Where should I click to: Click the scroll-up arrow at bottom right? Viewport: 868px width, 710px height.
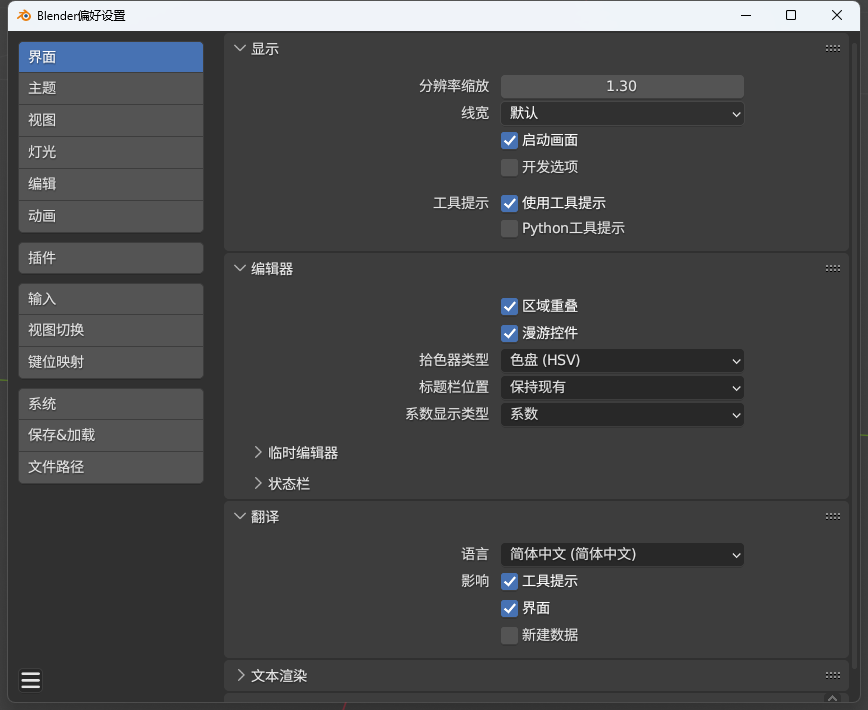(832, 698)
